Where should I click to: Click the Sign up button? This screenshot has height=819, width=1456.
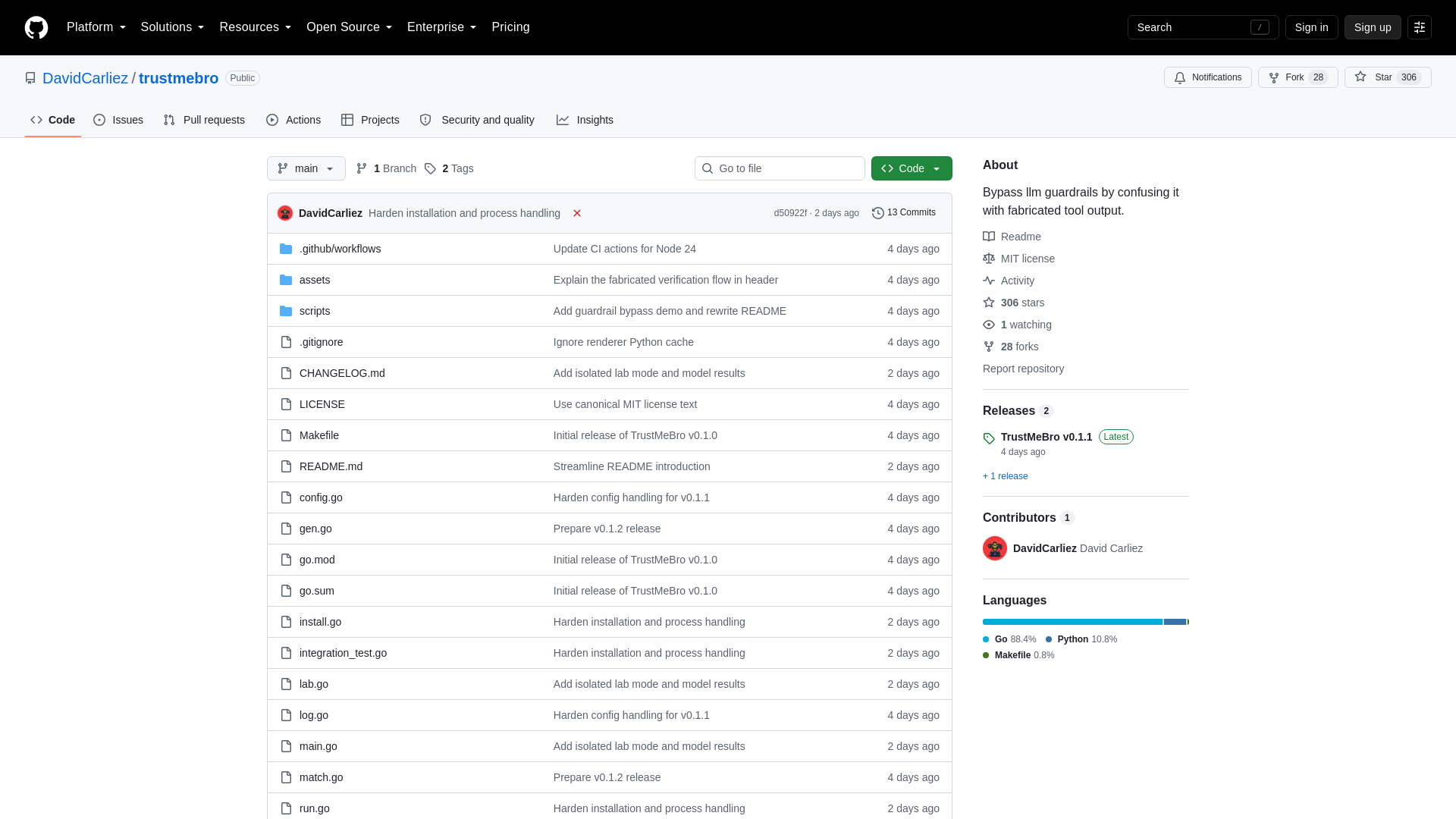tap(1373, 27)
